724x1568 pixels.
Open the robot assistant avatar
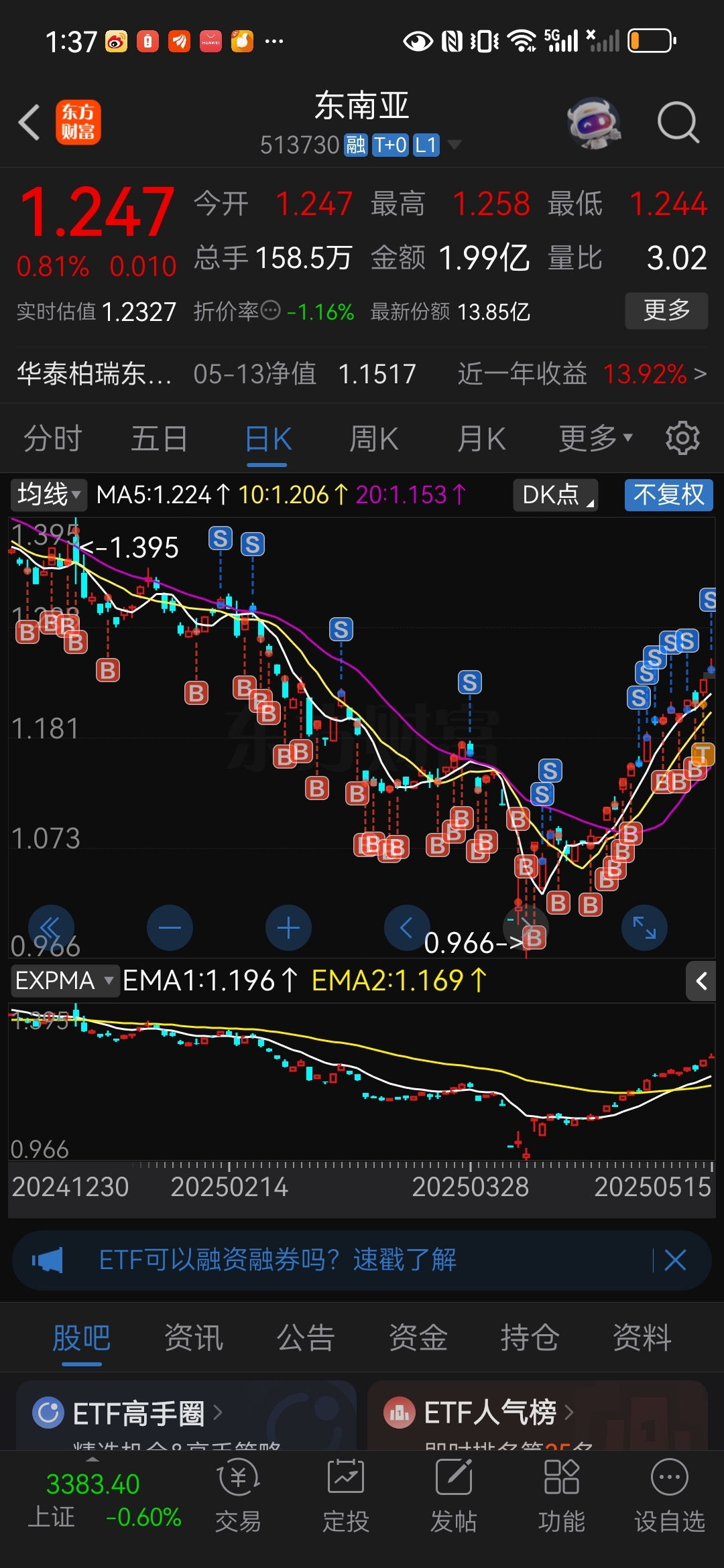pyautogui.click(x=594, y=123)
